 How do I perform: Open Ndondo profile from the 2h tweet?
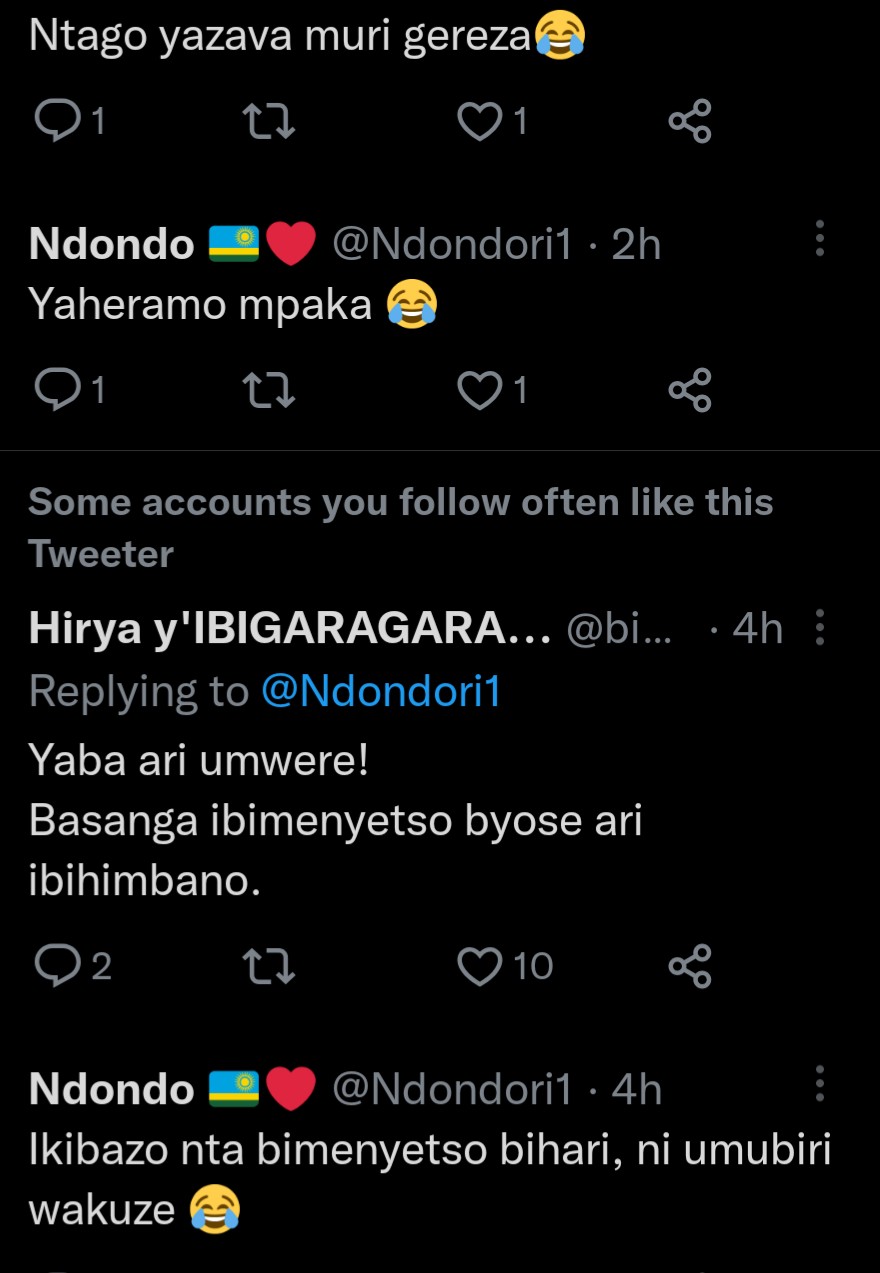(112, 245)
